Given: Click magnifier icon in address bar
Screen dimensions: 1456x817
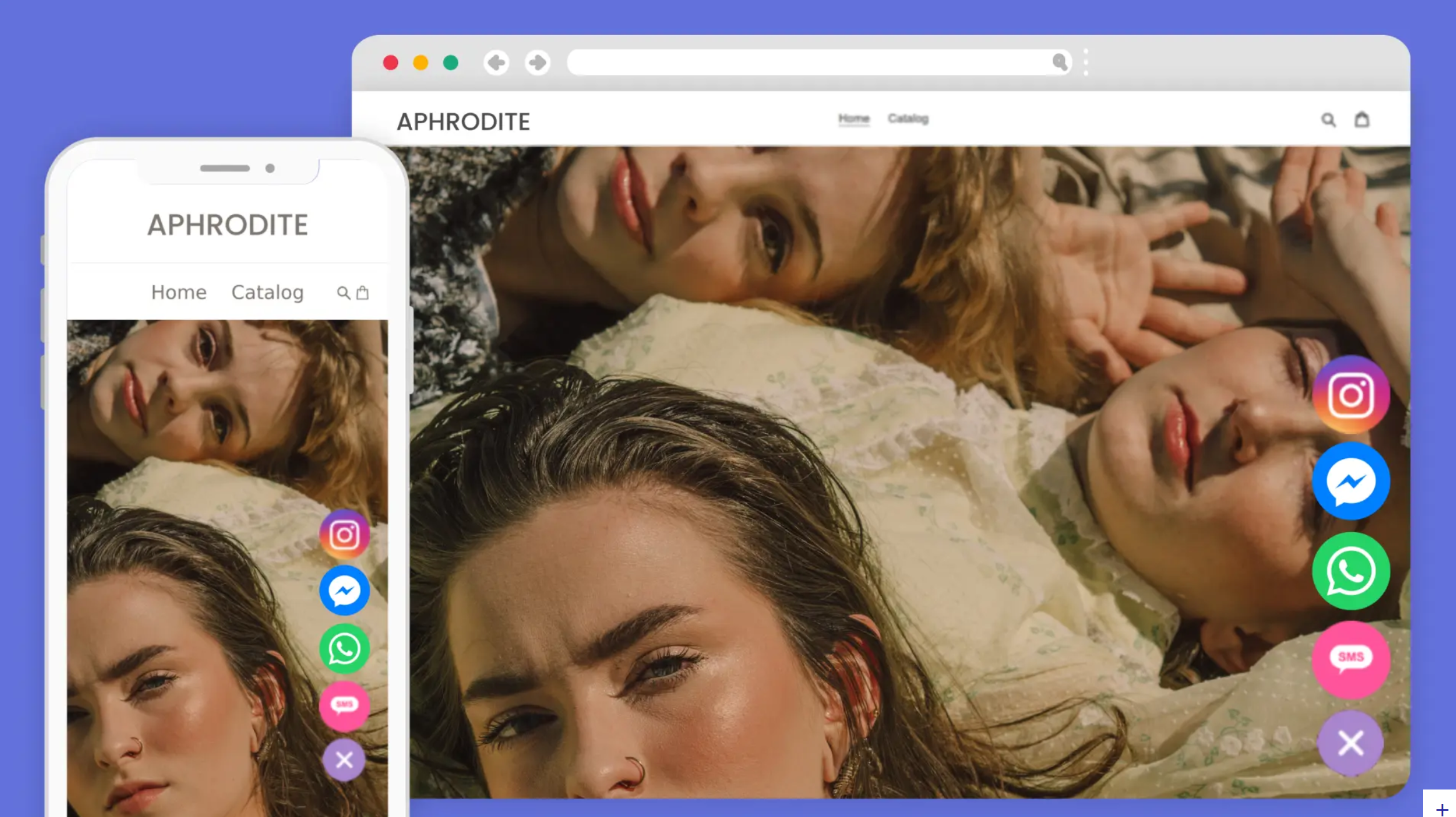Looking at the screenshot, I should coord(1059,62).
